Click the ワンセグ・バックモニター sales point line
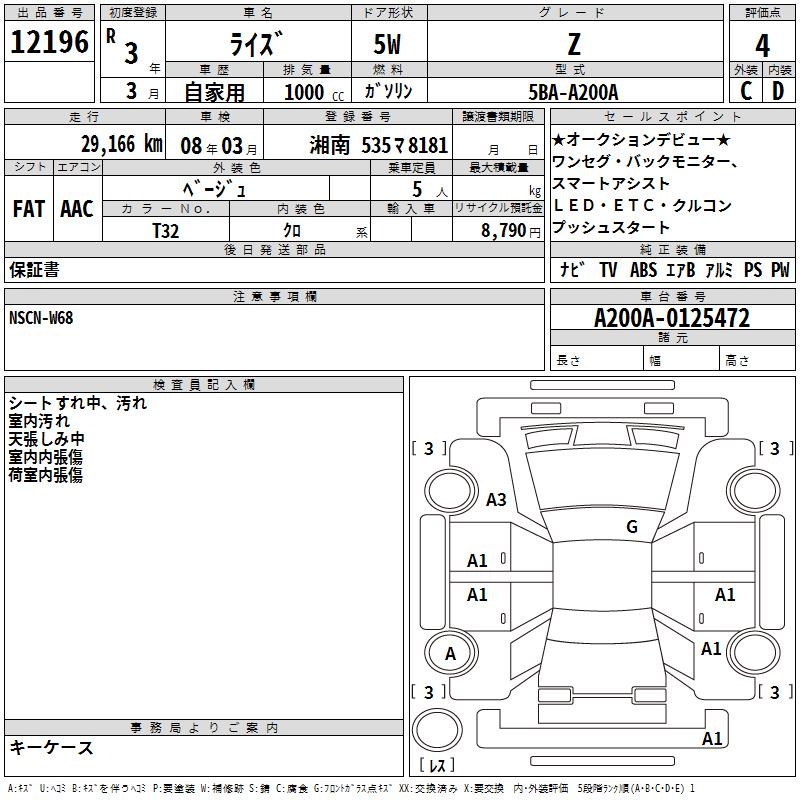The height and width of the screenshot is (800, 800). (645, 161)
